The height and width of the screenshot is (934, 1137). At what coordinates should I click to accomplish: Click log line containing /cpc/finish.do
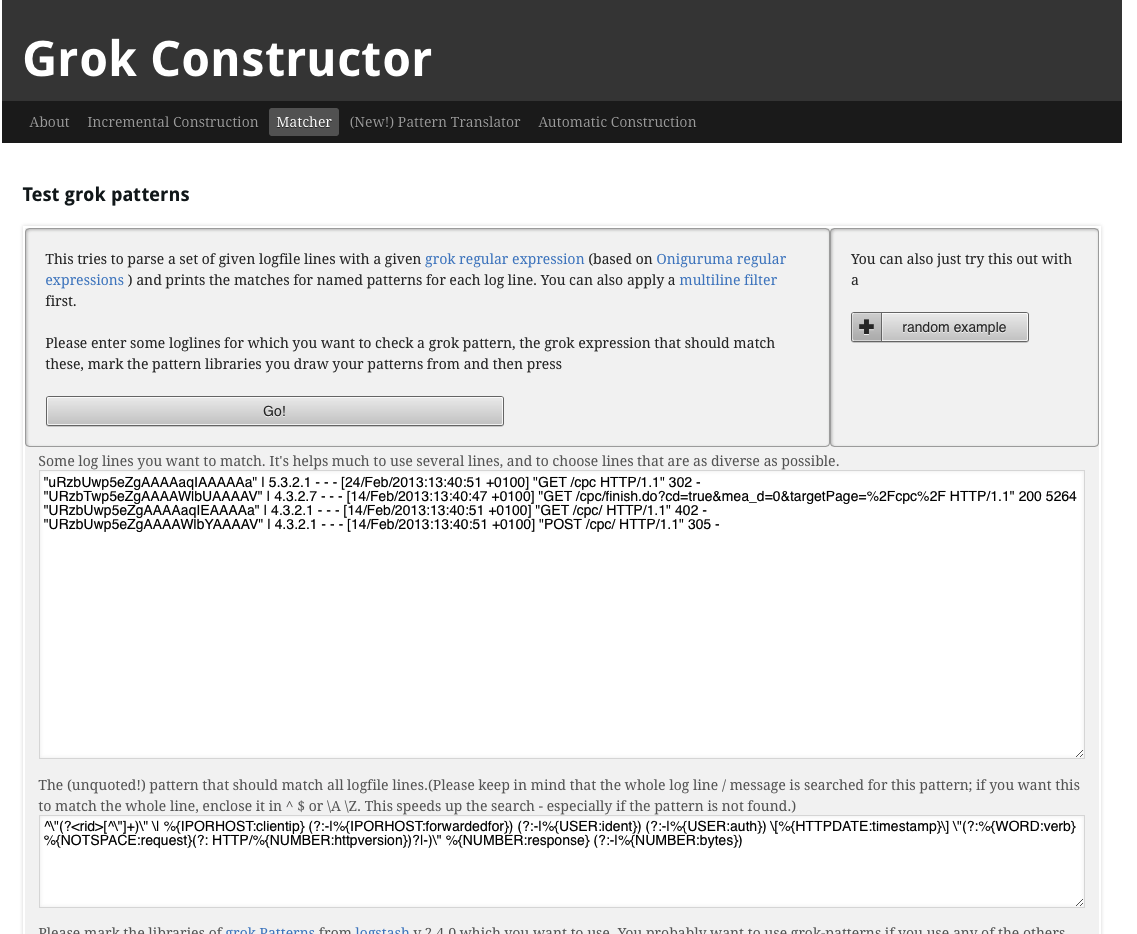click(560, 497)
